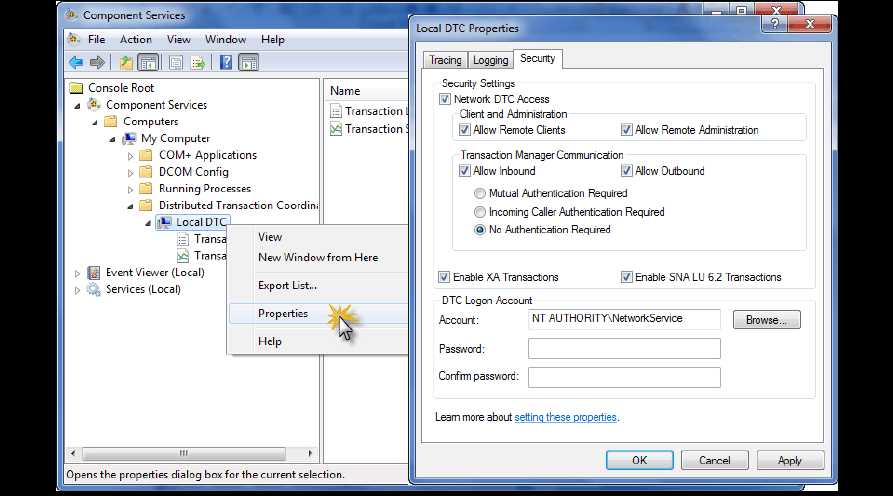Click the Password input field
This screenshot has width=893, height=496.
pos(624,349)
